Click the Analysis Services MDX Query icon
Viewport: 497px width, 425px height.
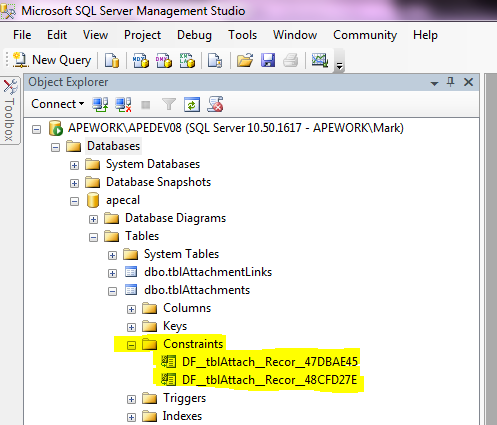(x=141, y=61)
